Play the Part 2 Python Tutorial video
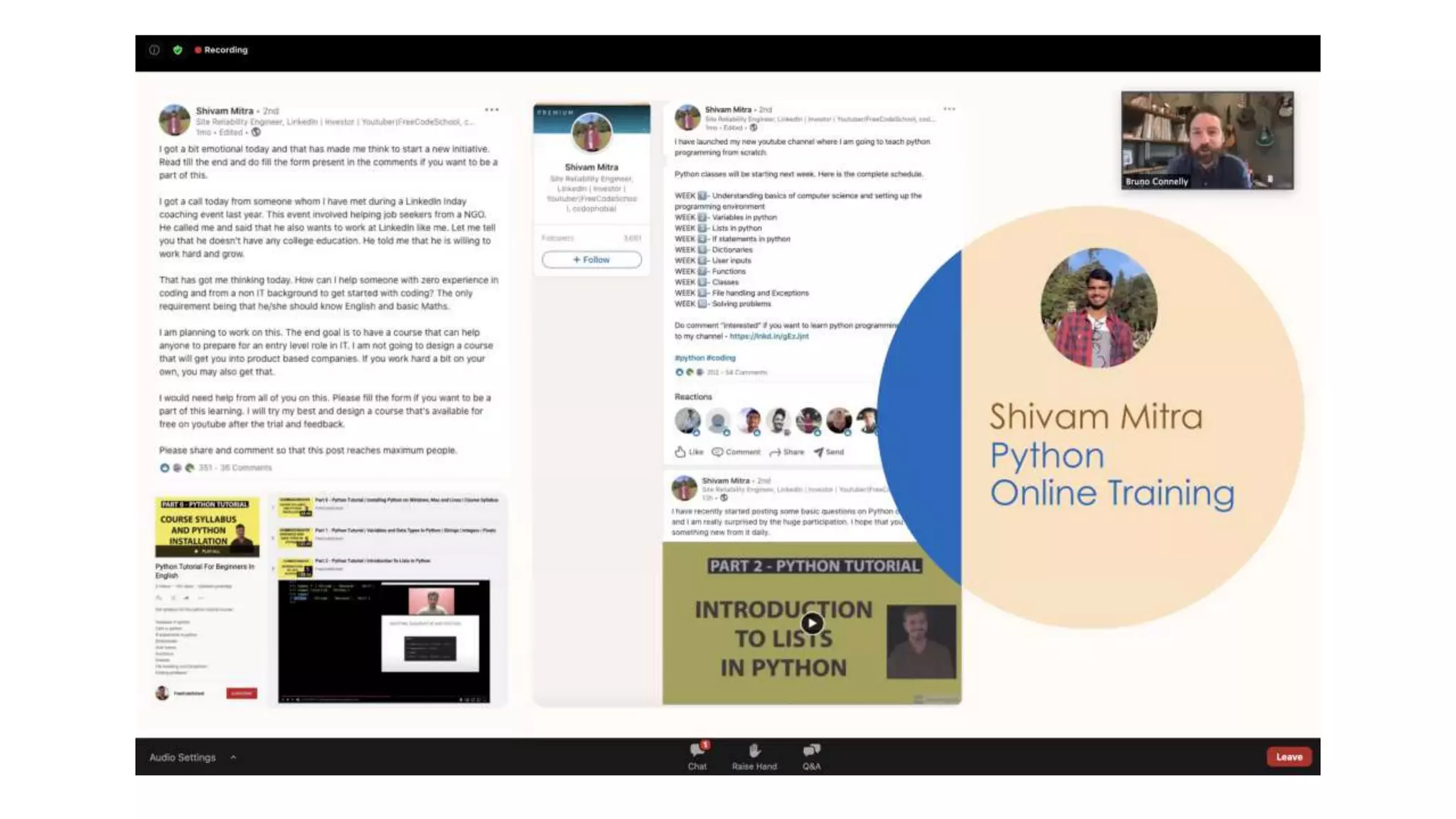Viewport: 1456px width, 819px height. coord(812,623)
